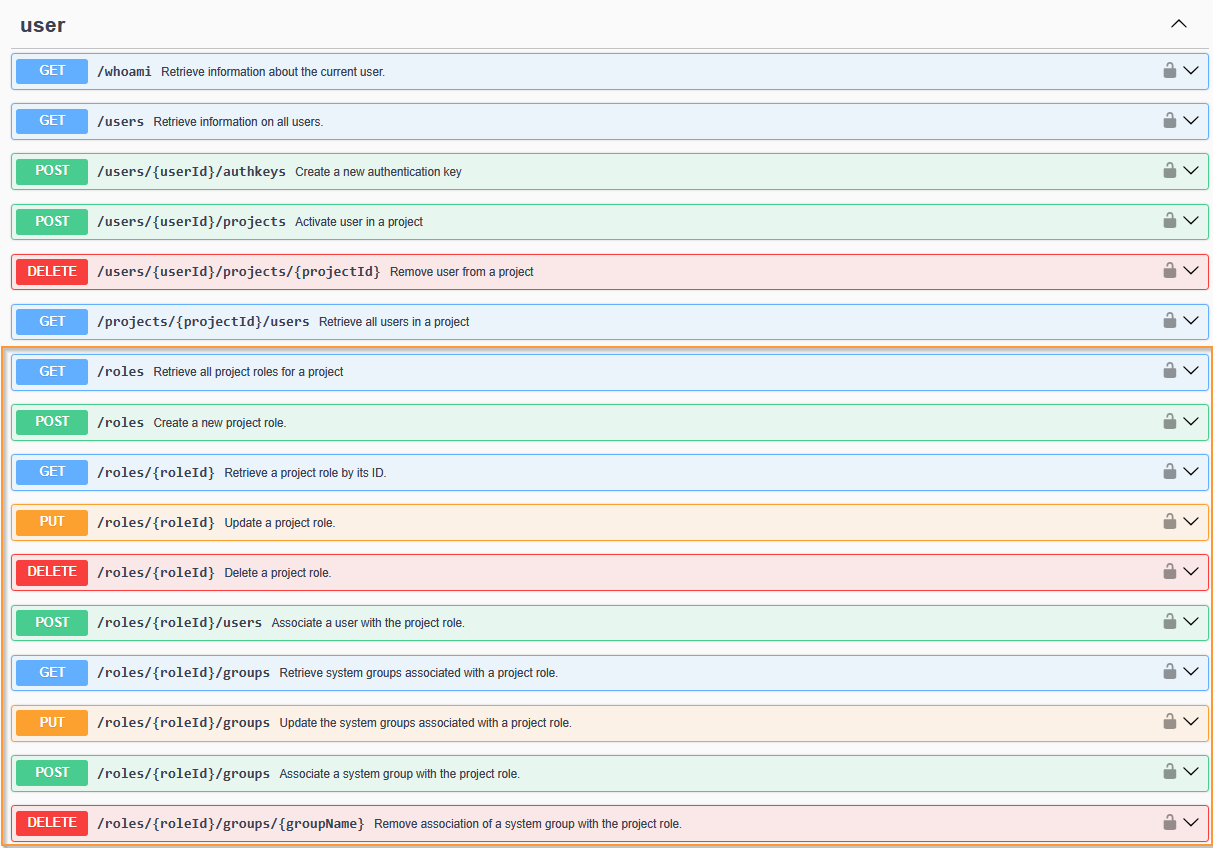This screenshot has width=1213, height=848.
Task: Click 'Retrieve all project roles for a project' text
Action: (248, 372)
